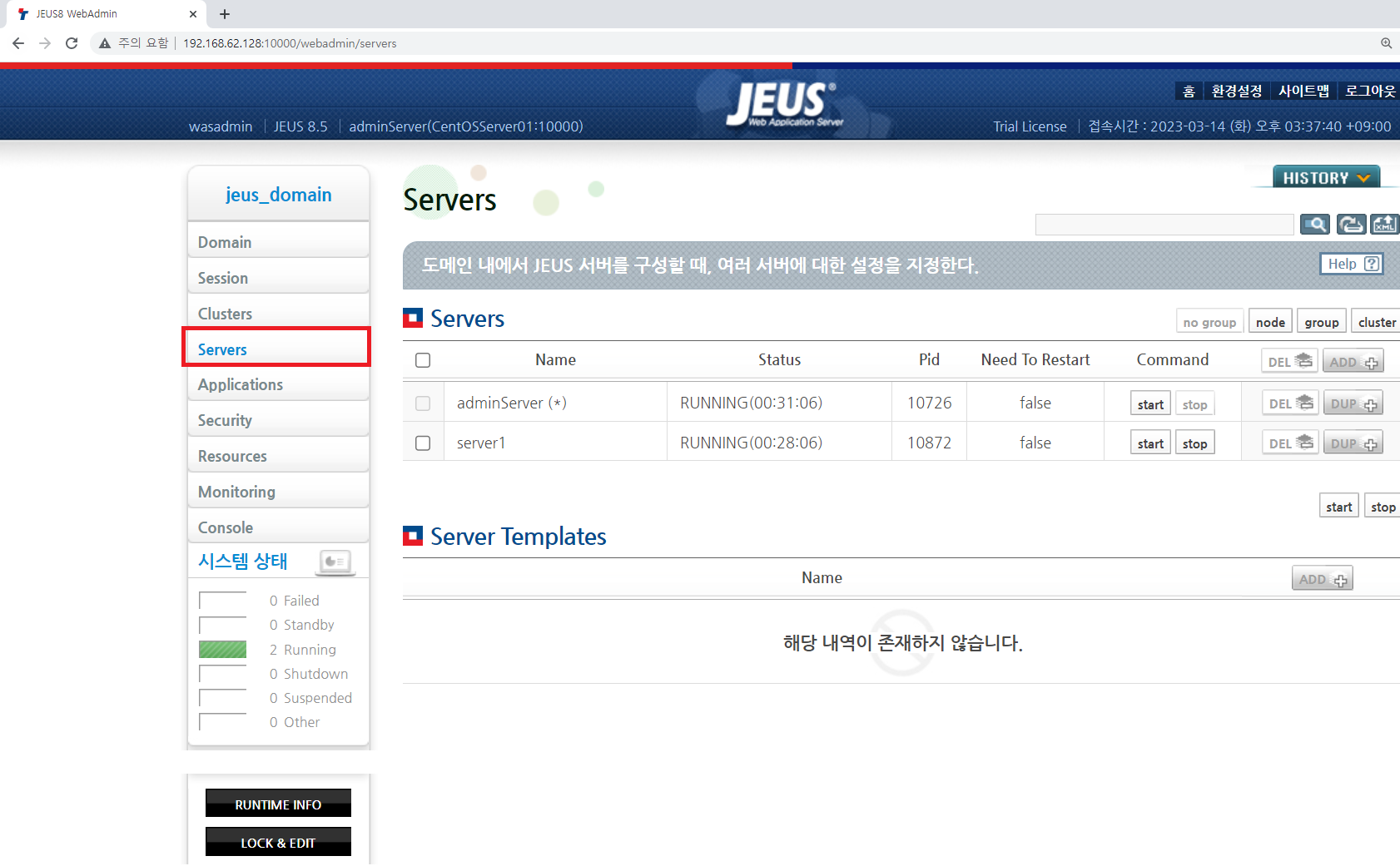Click DEL button for server1 row

[1290, 443]
